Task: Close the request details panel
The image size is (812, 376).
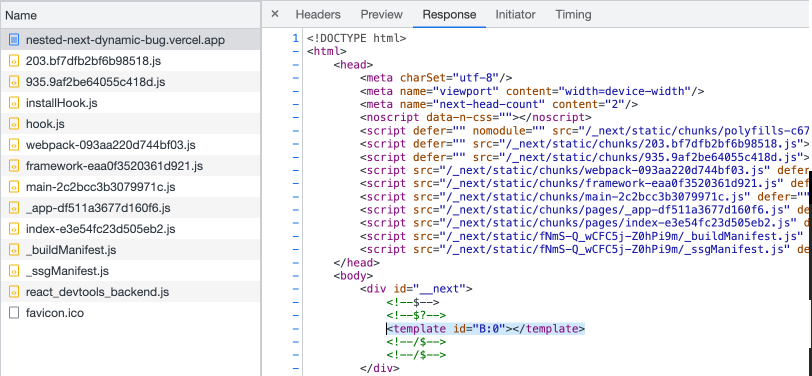Action: [275, 15]
